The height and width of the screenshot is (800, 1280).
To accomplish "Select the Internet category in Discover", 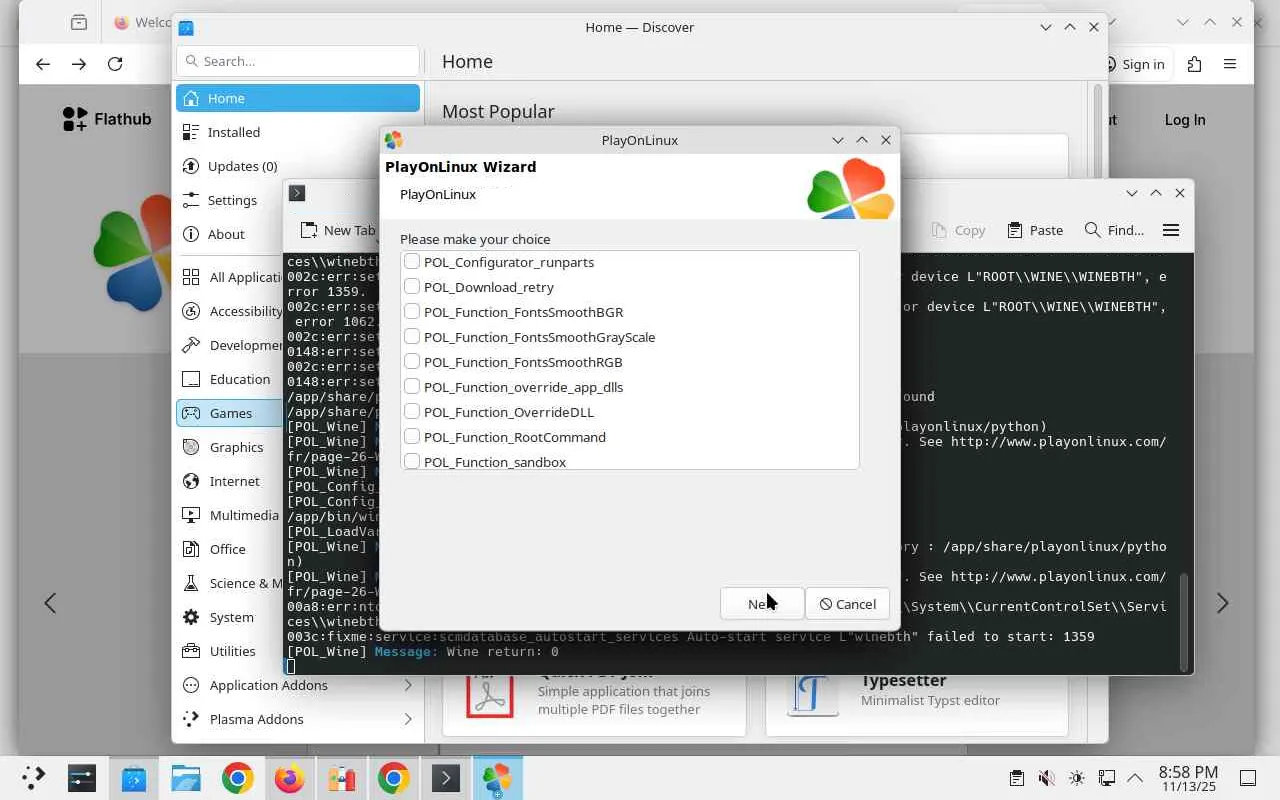I will (230, 481).
